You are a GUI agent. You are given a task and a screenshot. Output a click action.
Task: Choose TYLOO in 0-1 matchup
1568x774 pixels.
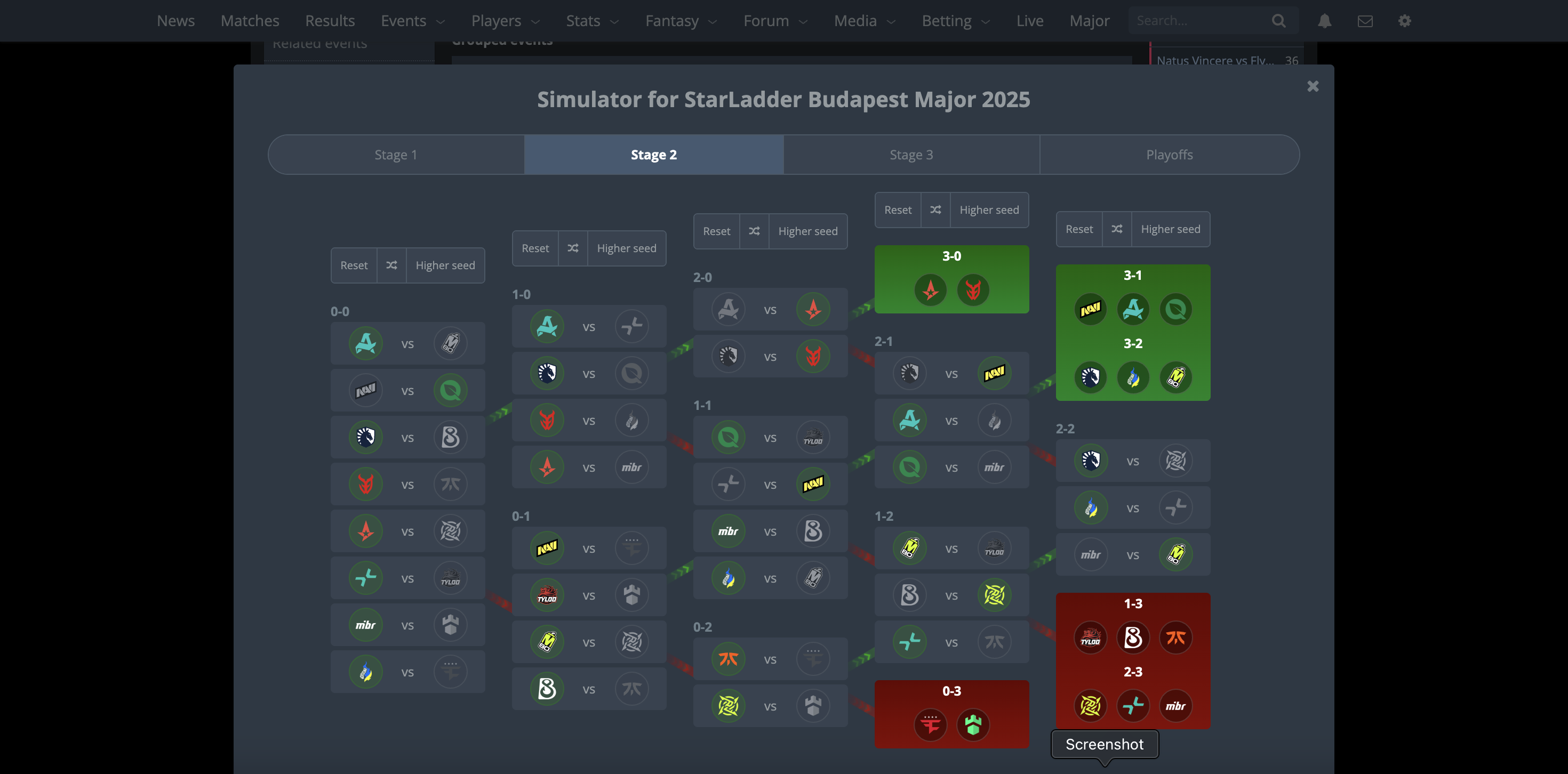pyautogui.click(x=547, y=595)
